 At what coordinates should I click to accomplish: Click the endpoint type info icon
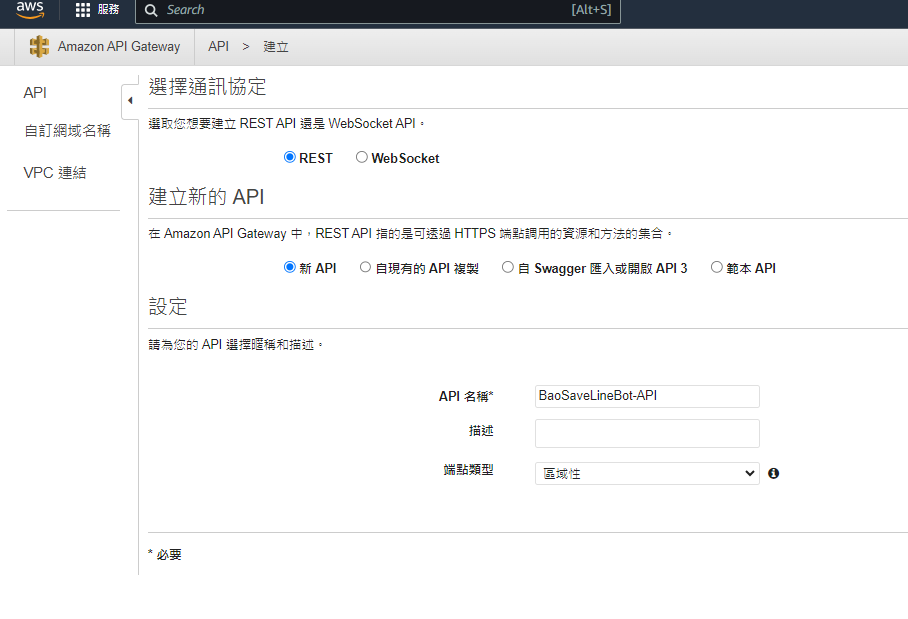click(x=774, y=474)
